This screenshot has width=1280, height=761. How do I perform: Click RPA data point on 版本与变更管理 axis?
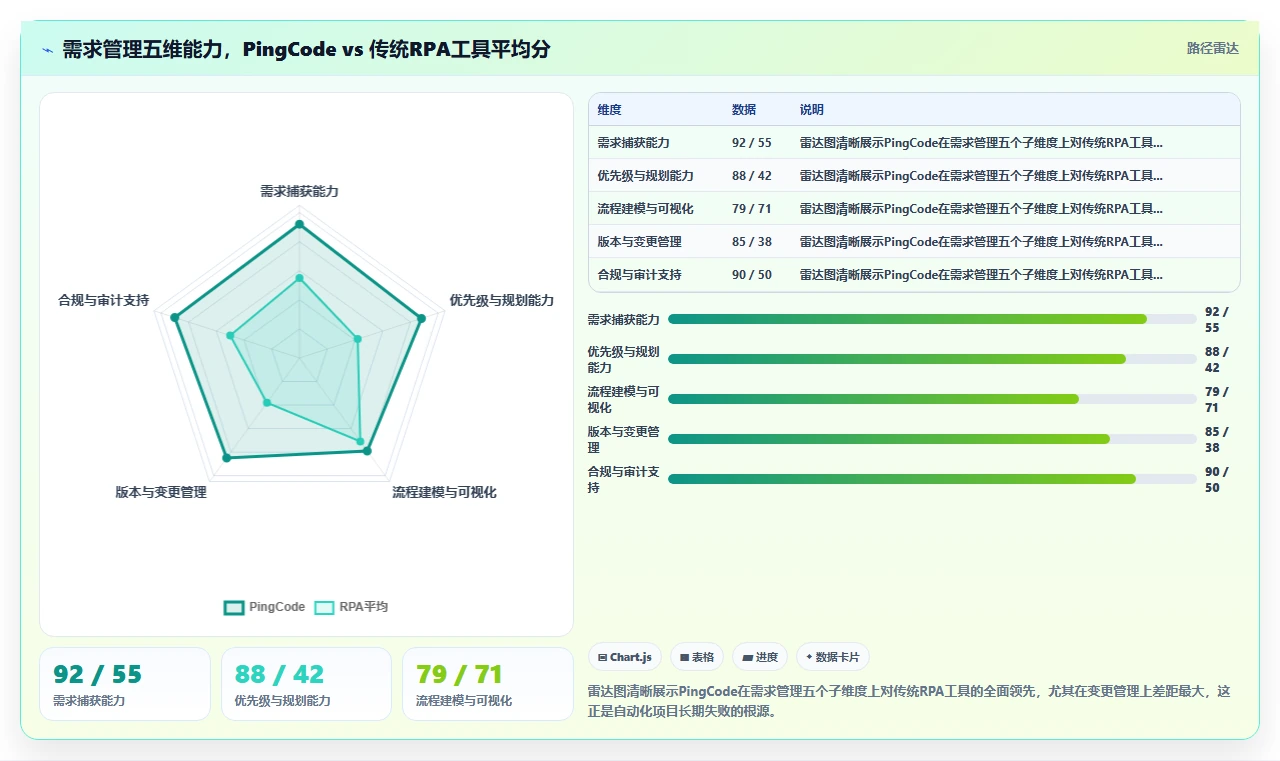(x=267, y=402)
